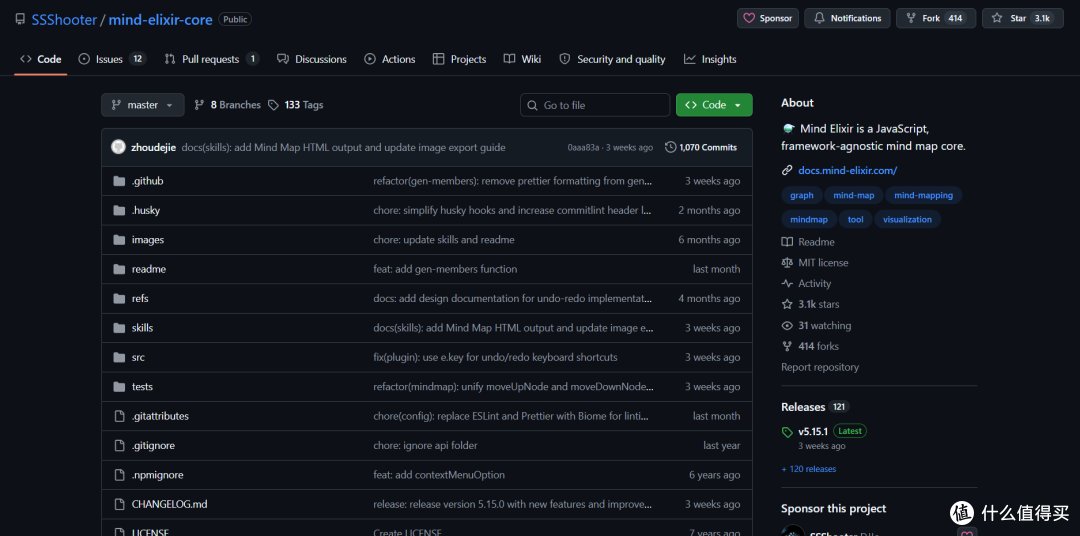The image size is (1080, 536).
Task: Open the CHANGELOG.md file name
Action: point(169,504)
